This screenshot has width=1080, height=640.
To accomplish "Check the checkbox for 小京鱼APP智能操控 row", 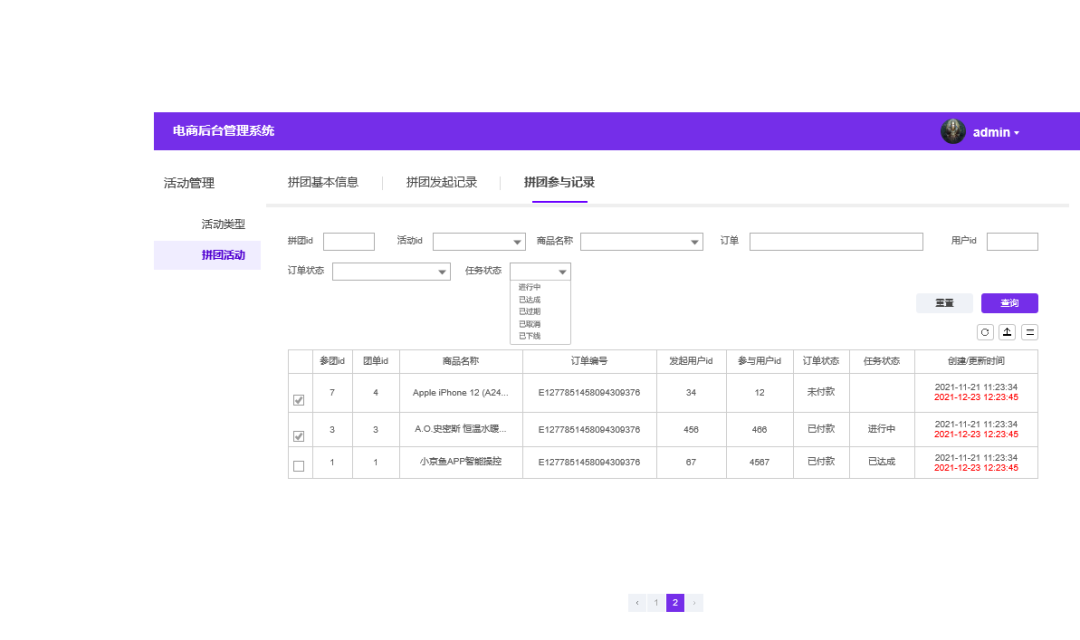I will click(298, 466).
